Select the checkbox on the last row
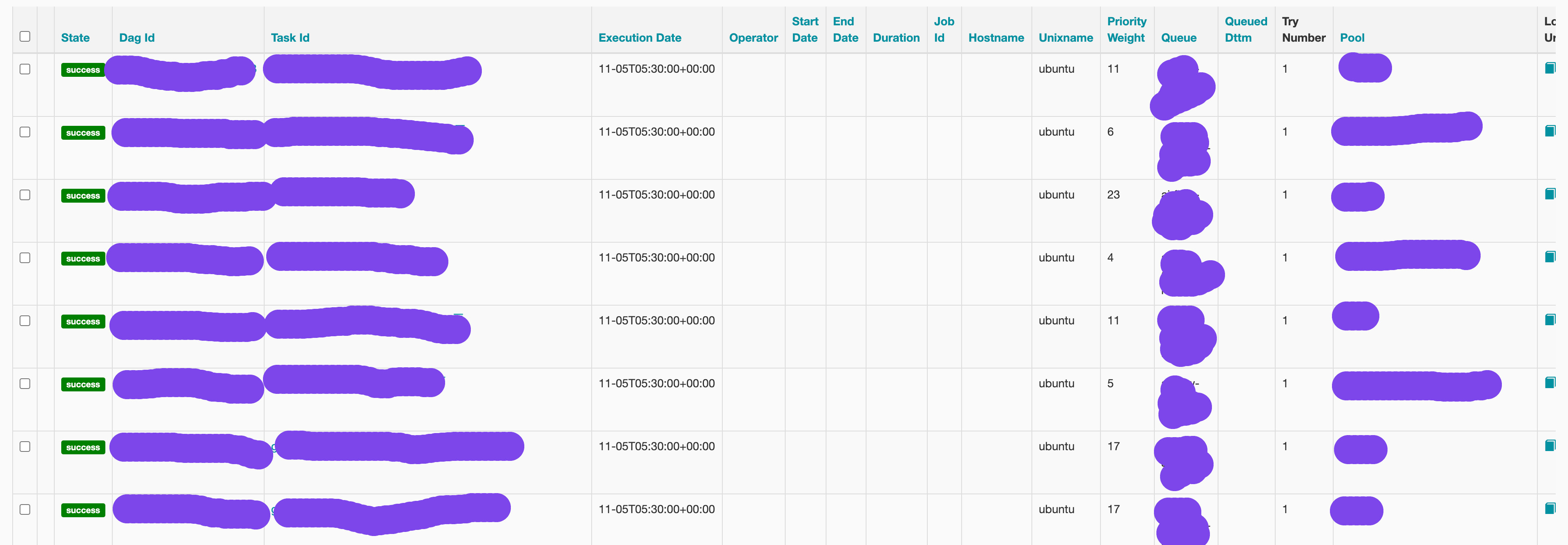 24,510
